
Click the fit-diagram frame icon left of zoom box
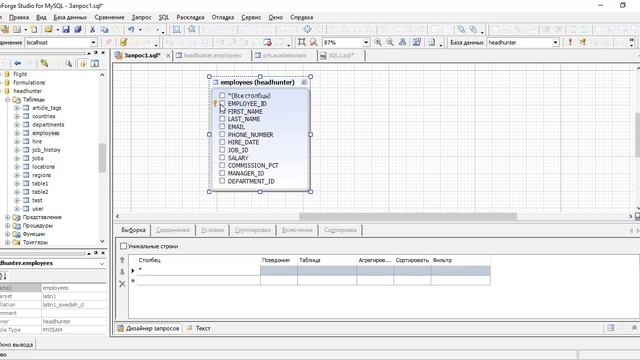302,42
